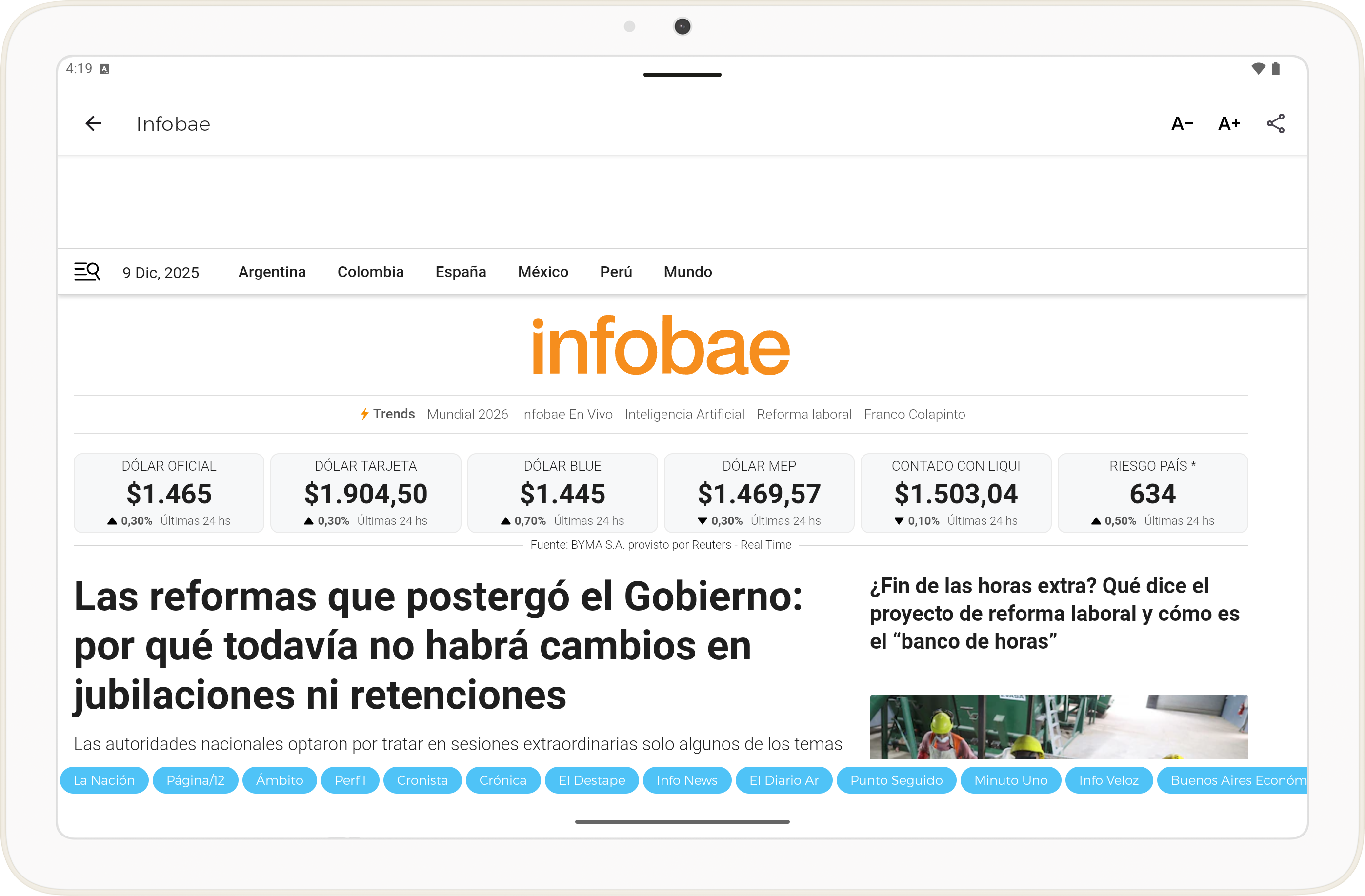1365x896 pixels.
Task: Open Mundial 2026 trend link
Action: [467, 414]
